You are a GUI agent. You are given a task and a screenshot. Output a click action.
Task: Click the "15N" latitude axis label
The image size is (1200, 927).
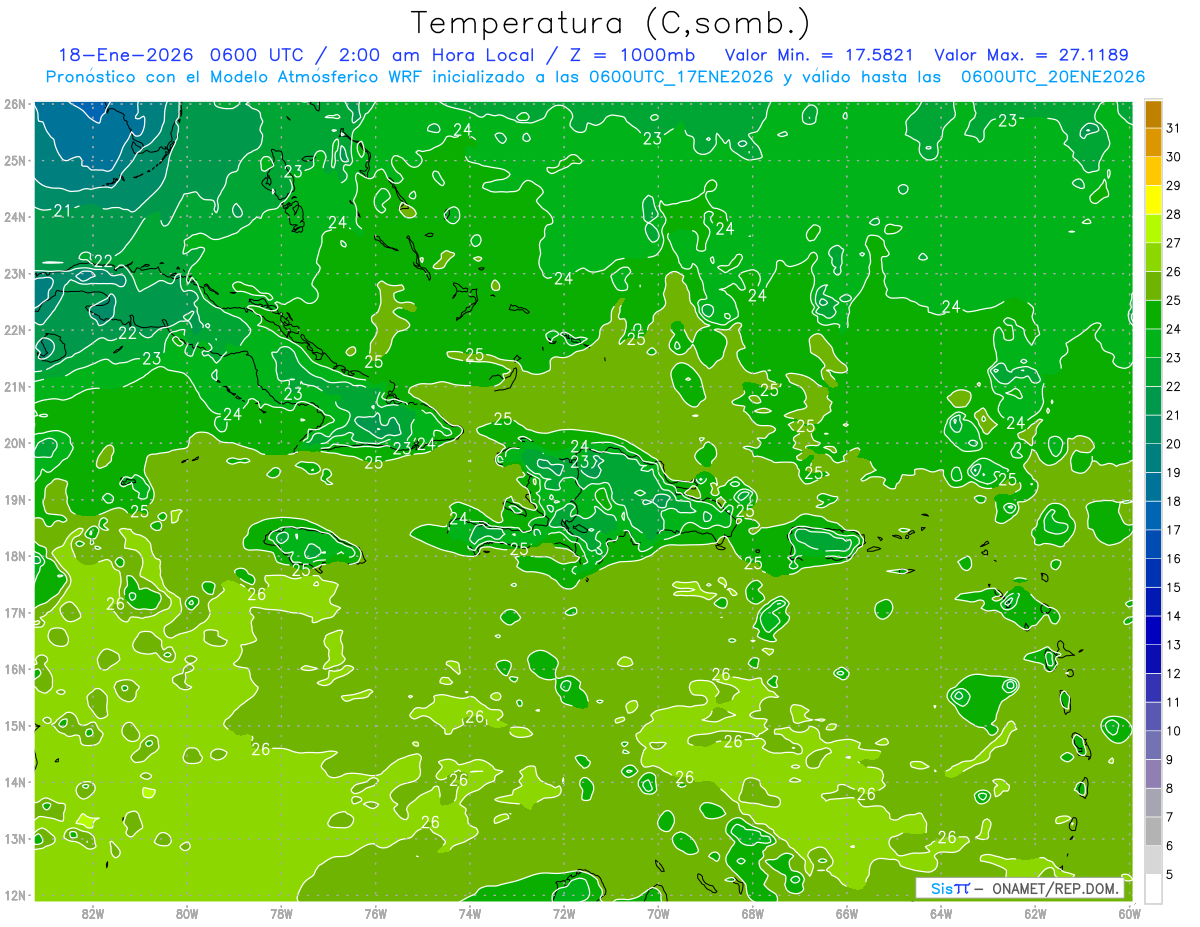[x=15, y=725]
